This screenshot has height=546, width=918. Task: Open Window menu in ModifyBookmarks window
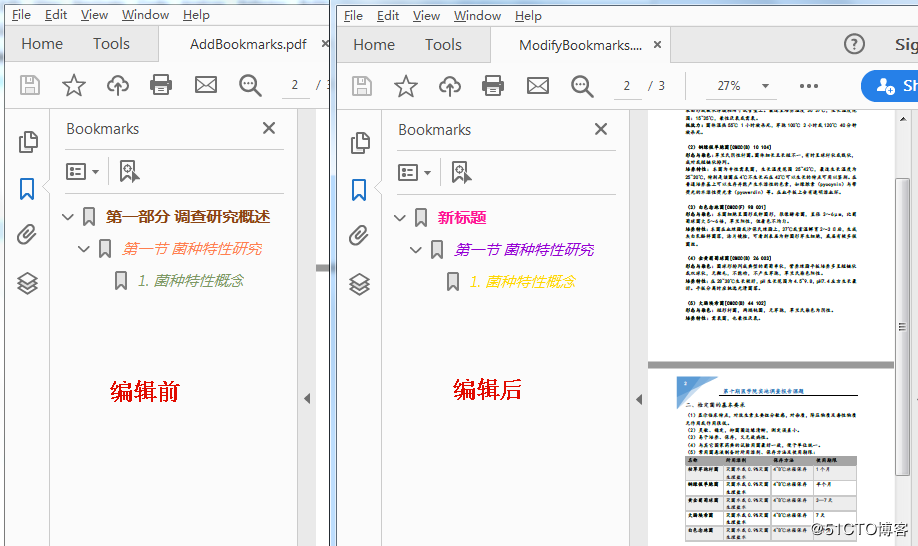click(477, 16)
